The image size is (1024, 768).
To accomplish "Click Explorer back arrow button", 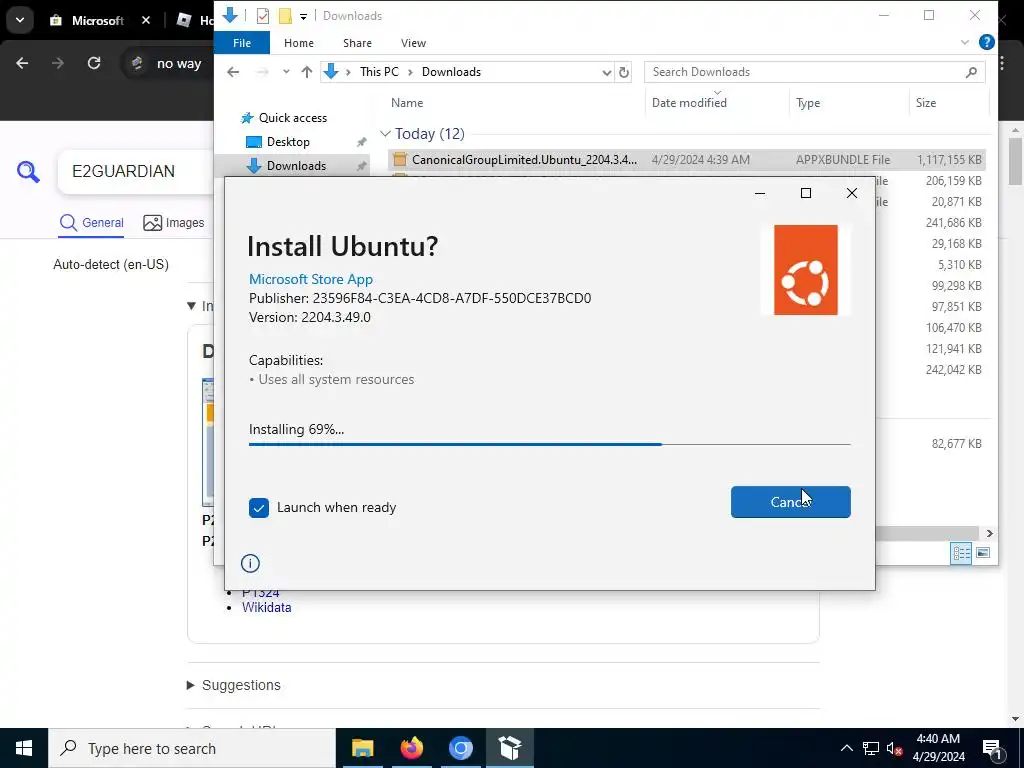I will [x=233, y=72].
